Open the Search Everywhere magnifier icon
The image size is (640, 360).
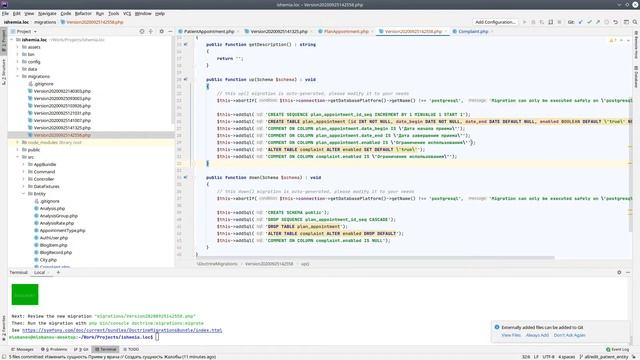[x=635, y=22]
